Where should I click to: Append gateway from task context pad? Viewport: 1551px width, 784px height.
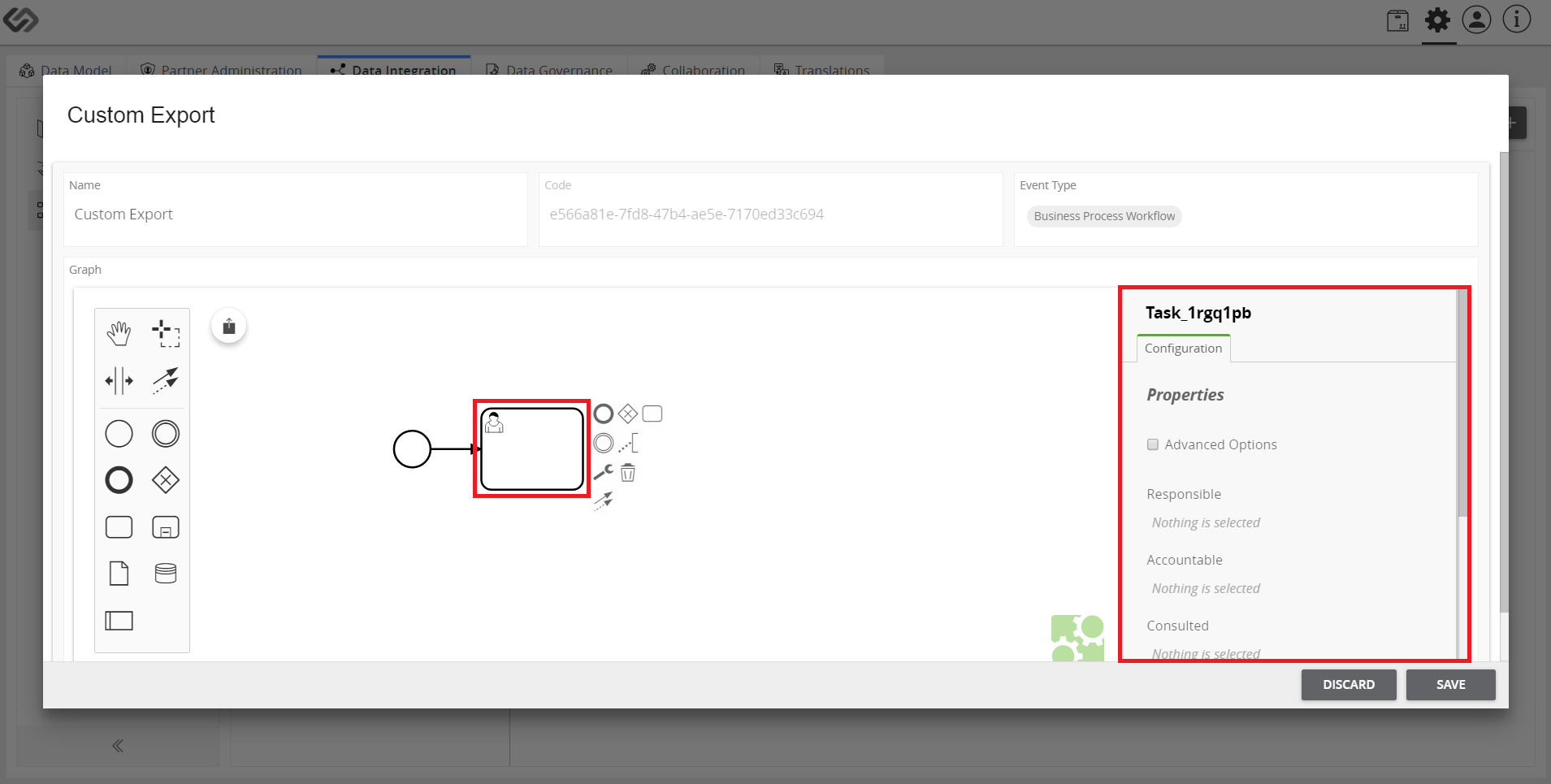point(628,414)
